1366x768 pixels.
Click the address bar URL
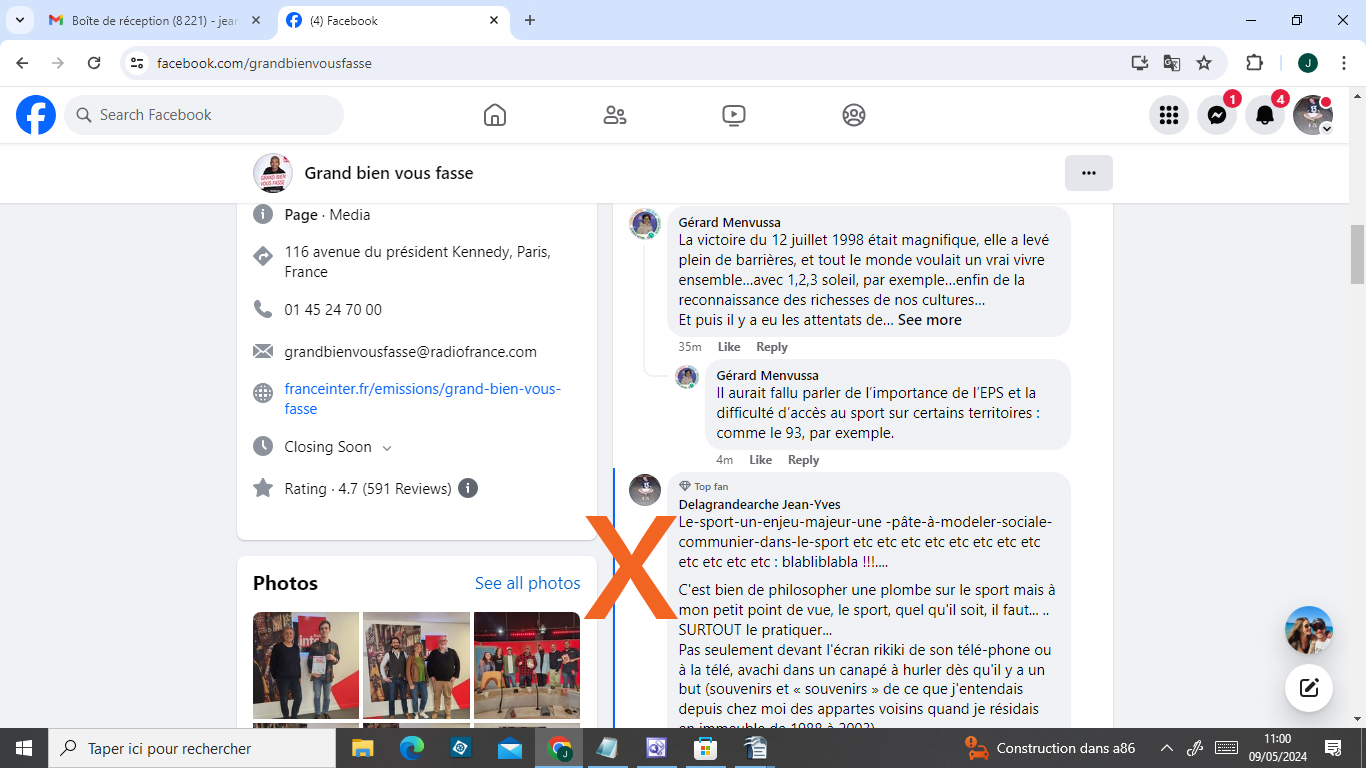point(264,63)
